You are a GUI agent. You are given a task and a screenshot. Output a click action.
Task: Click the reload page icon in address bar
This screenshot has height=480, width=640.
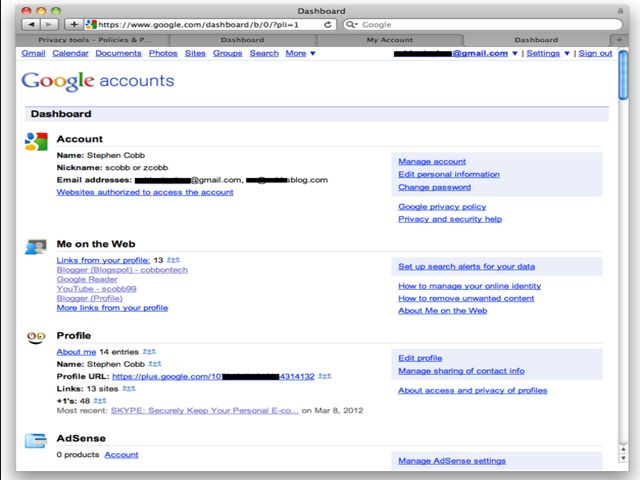[x=328, y=23]
